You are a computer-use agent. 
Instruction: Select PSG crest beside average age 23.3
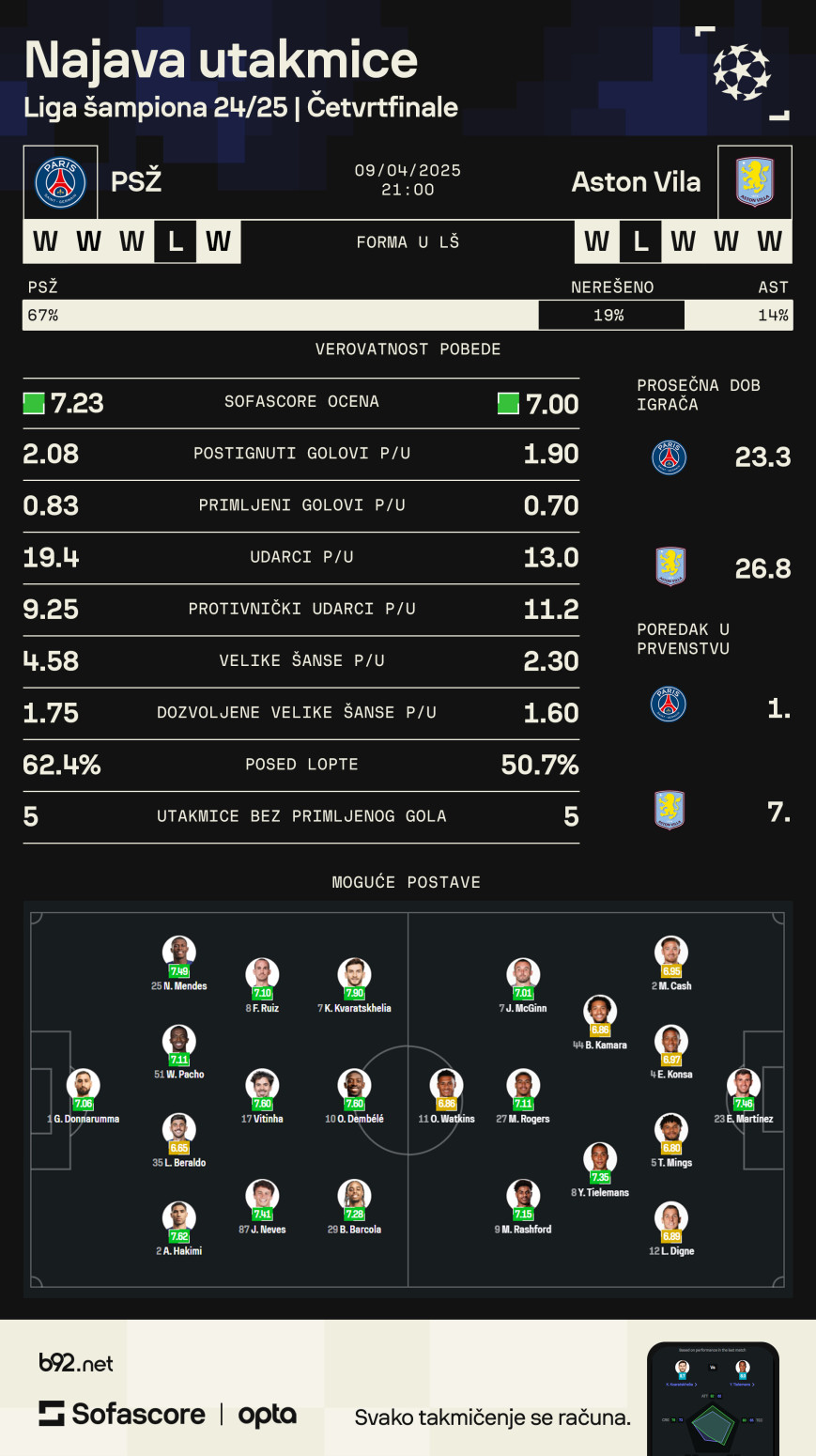[669, 457]
